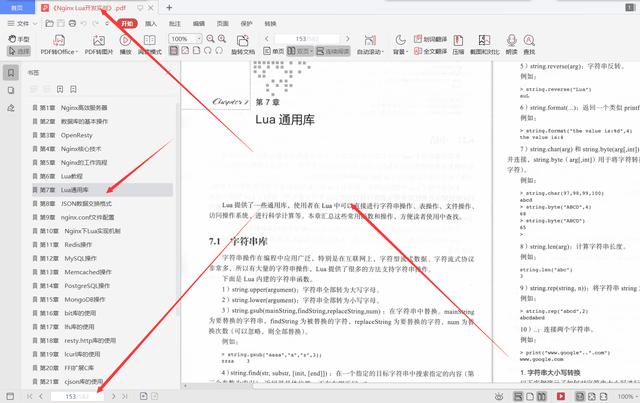The image size is (640, 403).
Task: Click the undo arrow in quick toolbar
Action: click(x=84, y=24)
